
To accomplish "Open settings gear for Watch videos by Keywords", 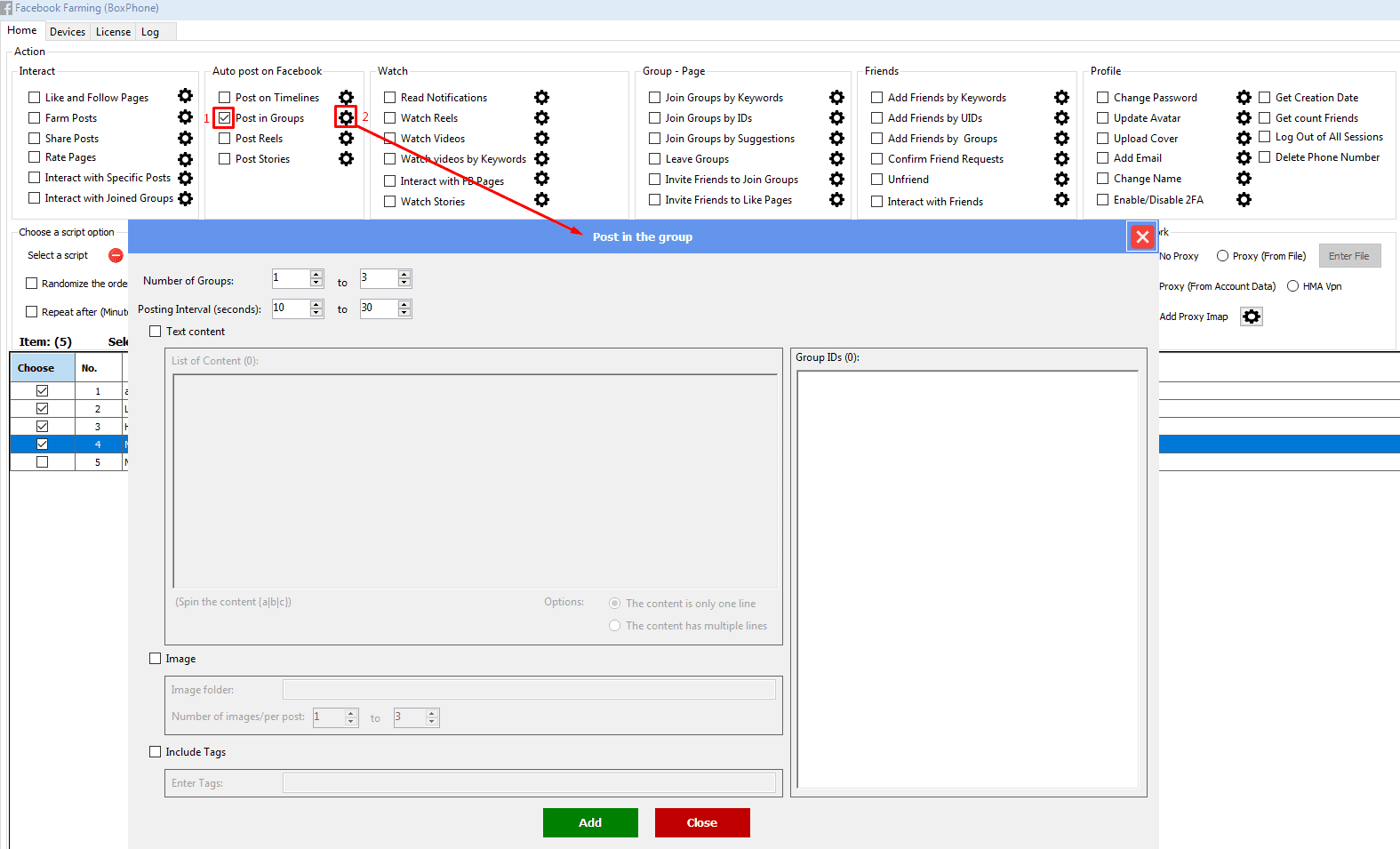I will coord(541,158).
